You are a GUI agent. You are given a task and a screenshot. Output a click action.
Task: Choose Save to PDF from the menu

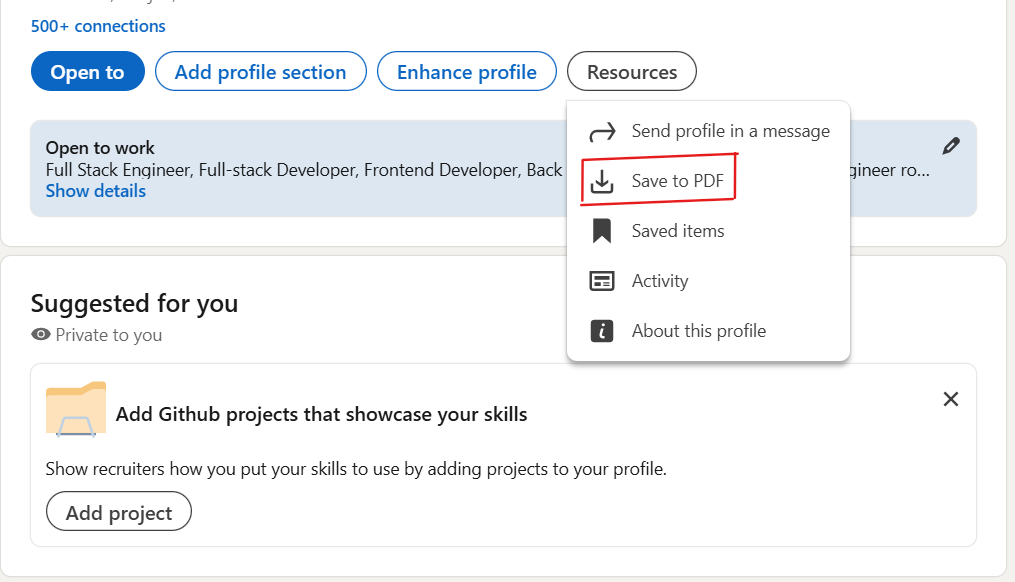pyautogui.click(x=674, y=180)
